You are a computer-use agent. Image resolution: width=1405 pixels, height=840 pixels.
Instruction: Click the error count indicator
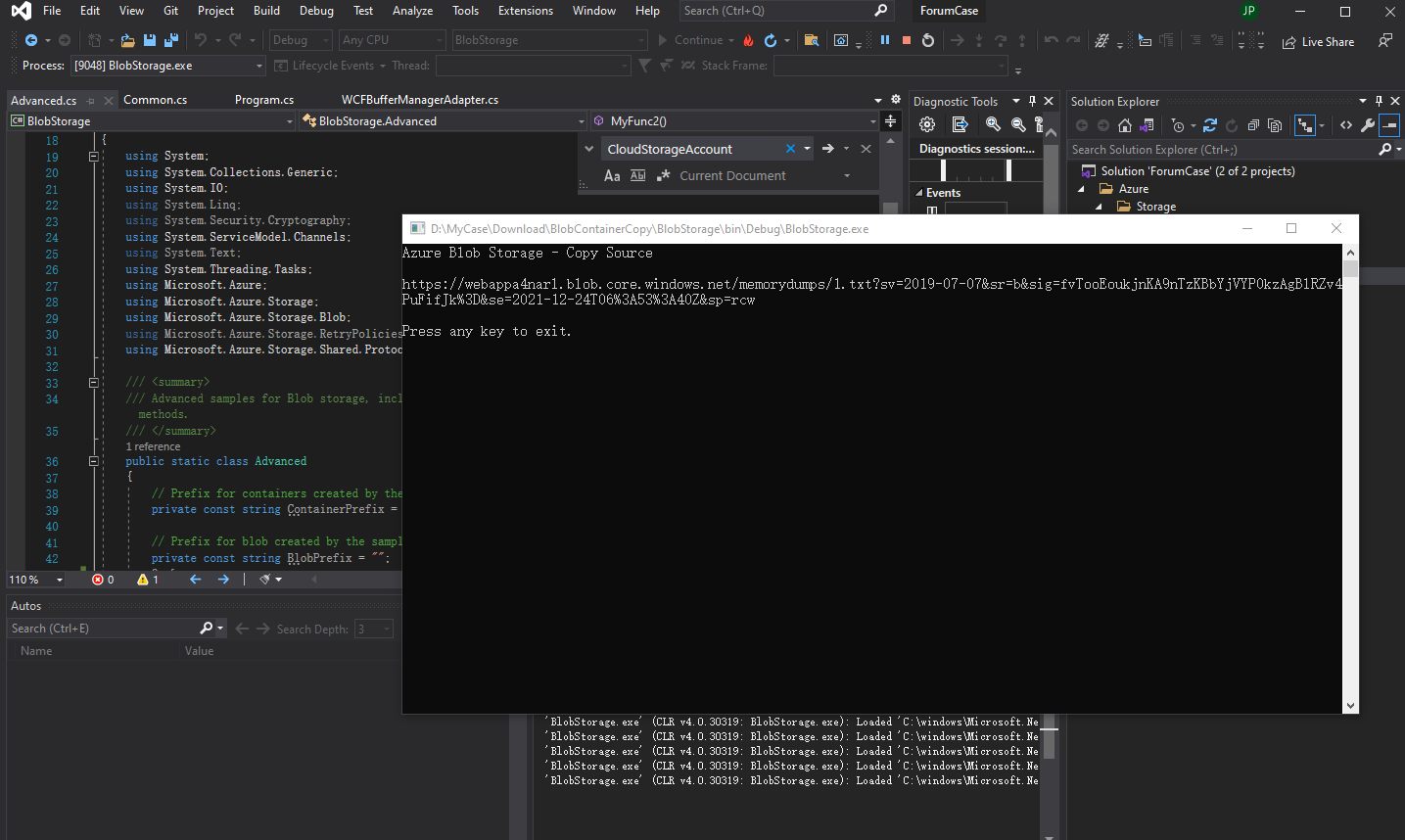point(103,580)
